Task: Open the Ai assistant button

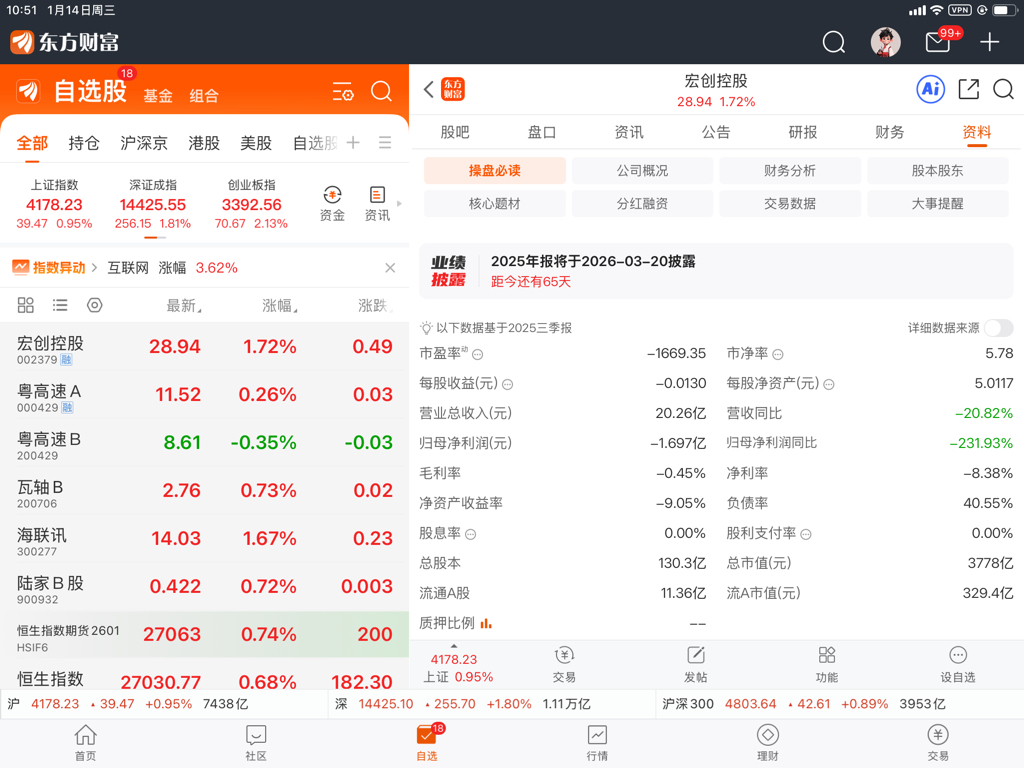Action: (x=931, y=89)
